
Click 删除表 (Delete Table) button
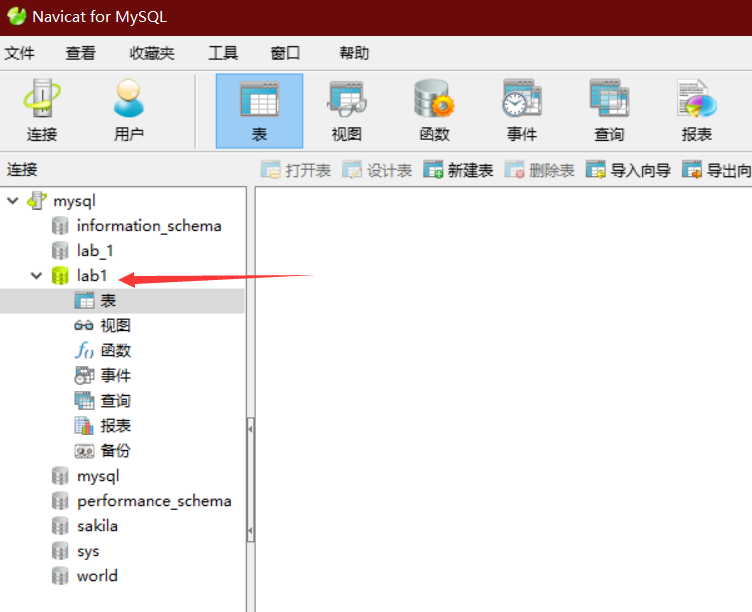click(x=540, y=170)
